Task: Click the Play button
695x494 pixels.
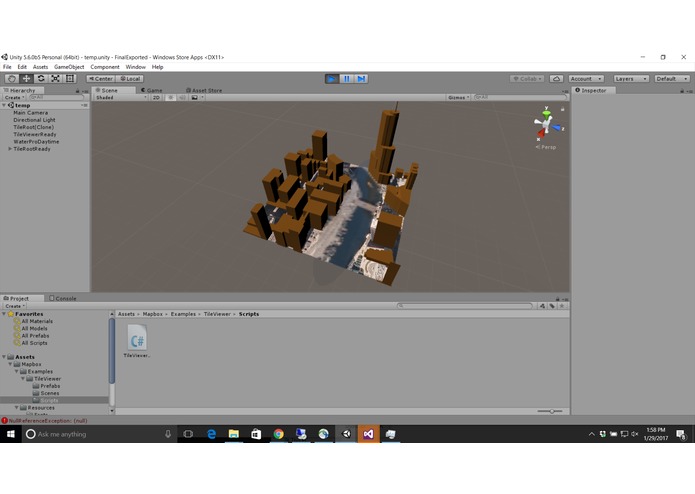Action: [332, 79]
